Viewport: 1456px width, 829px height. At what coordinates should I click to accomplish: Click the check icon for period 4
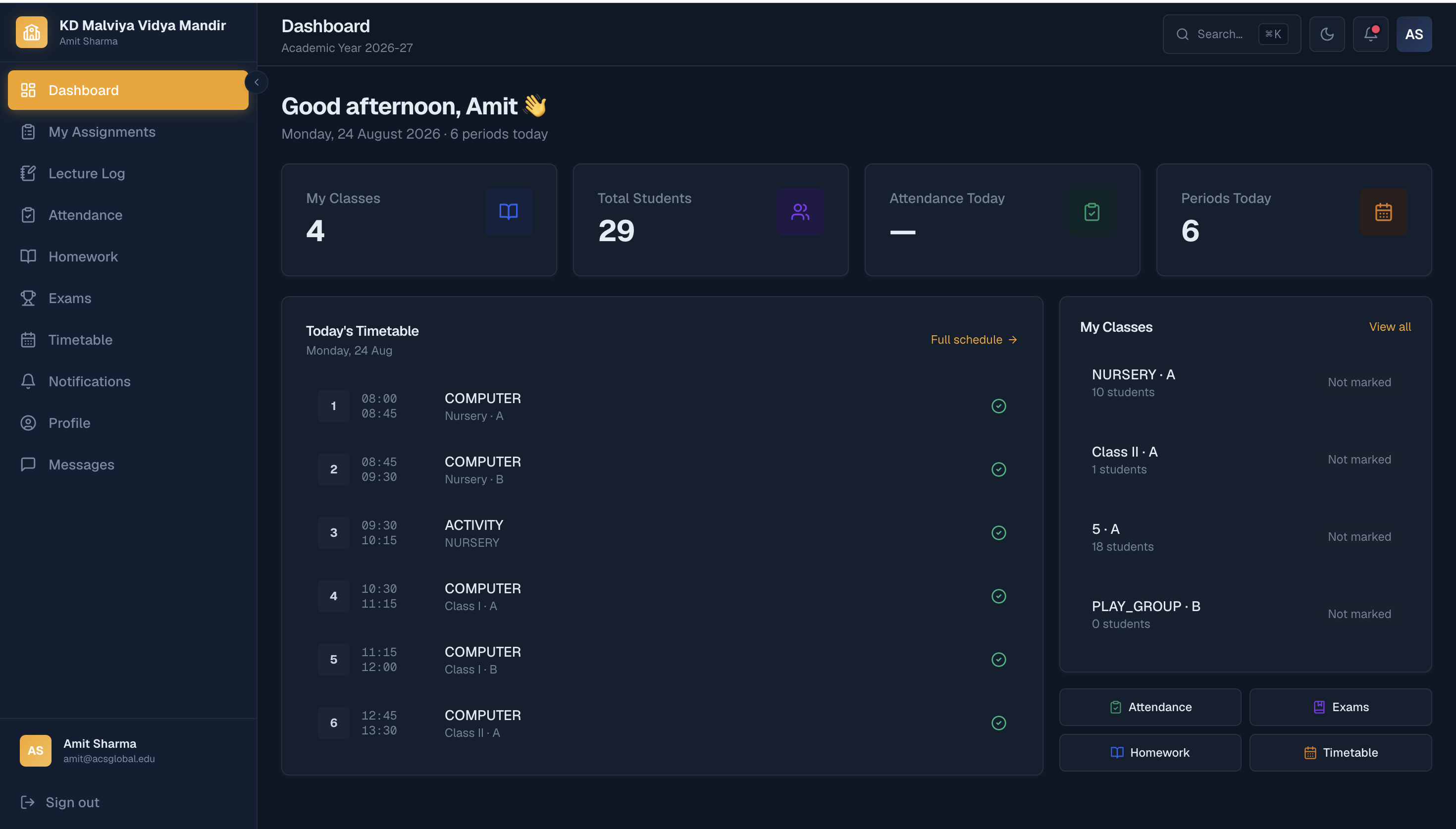click(x=999, y=596)
